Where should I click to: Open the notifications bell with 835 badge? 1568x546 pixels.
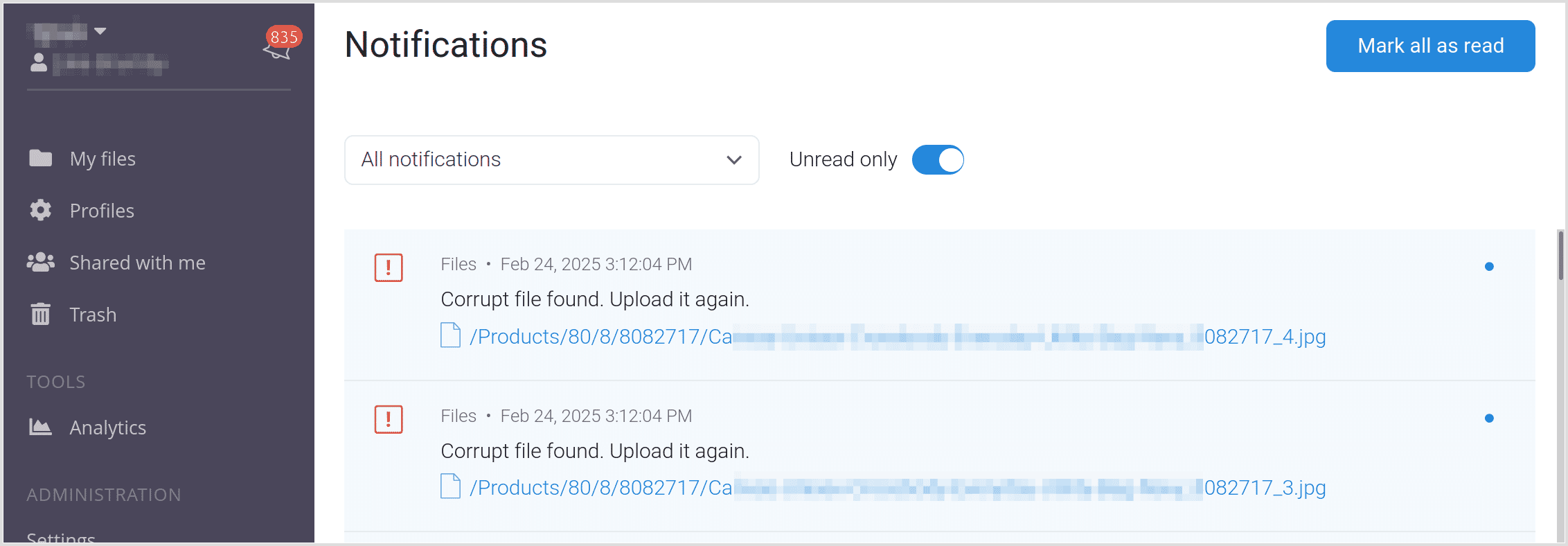278,47
